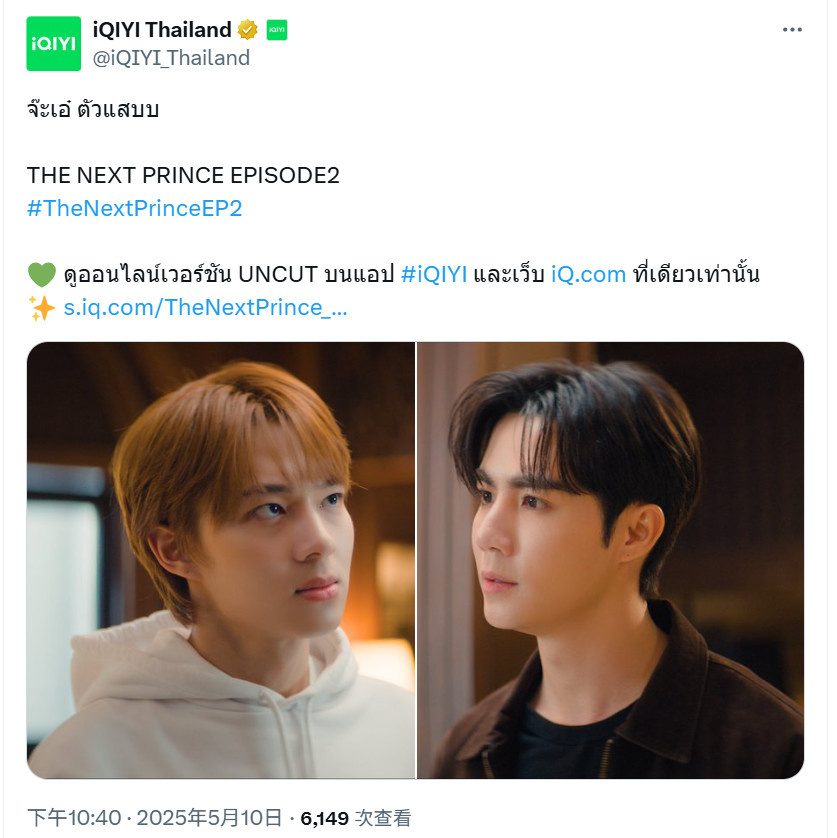Click the 2025年5月10日 post date
837x838 pixels.
click(210, 818)
